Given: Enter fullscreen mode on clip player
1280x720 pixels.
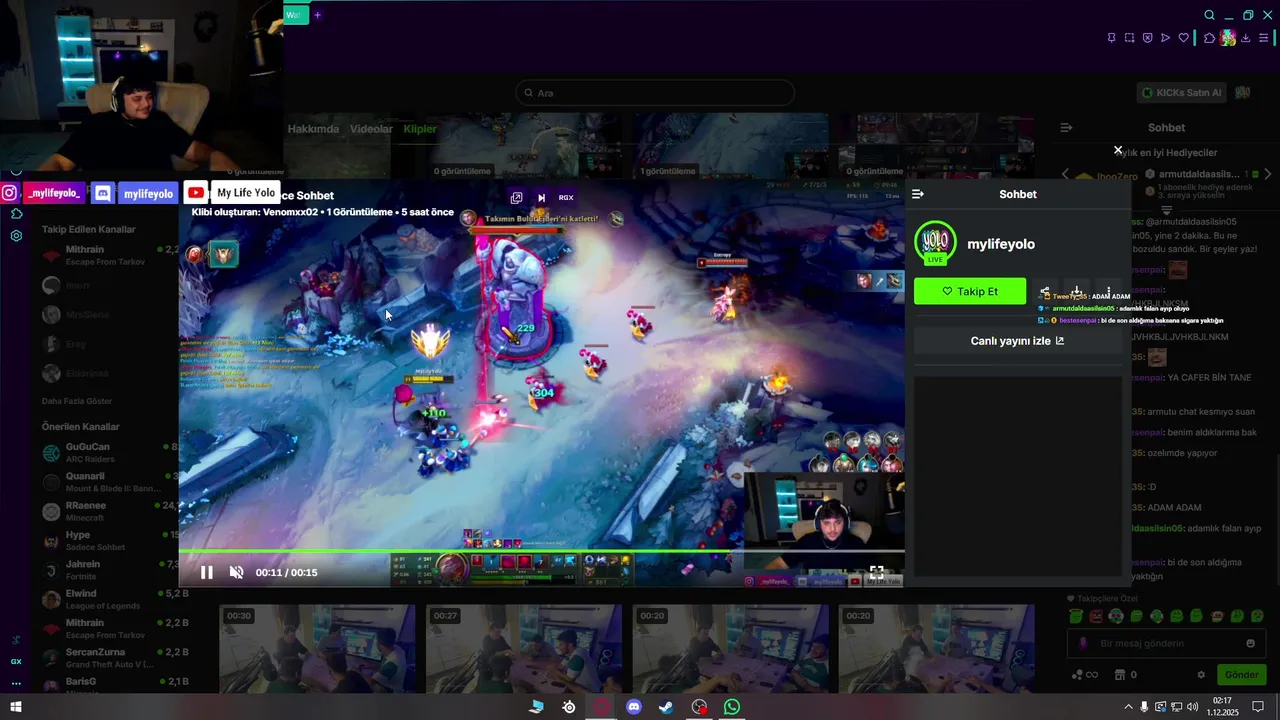Looking at the screenshot, I should tap(876, 572).
